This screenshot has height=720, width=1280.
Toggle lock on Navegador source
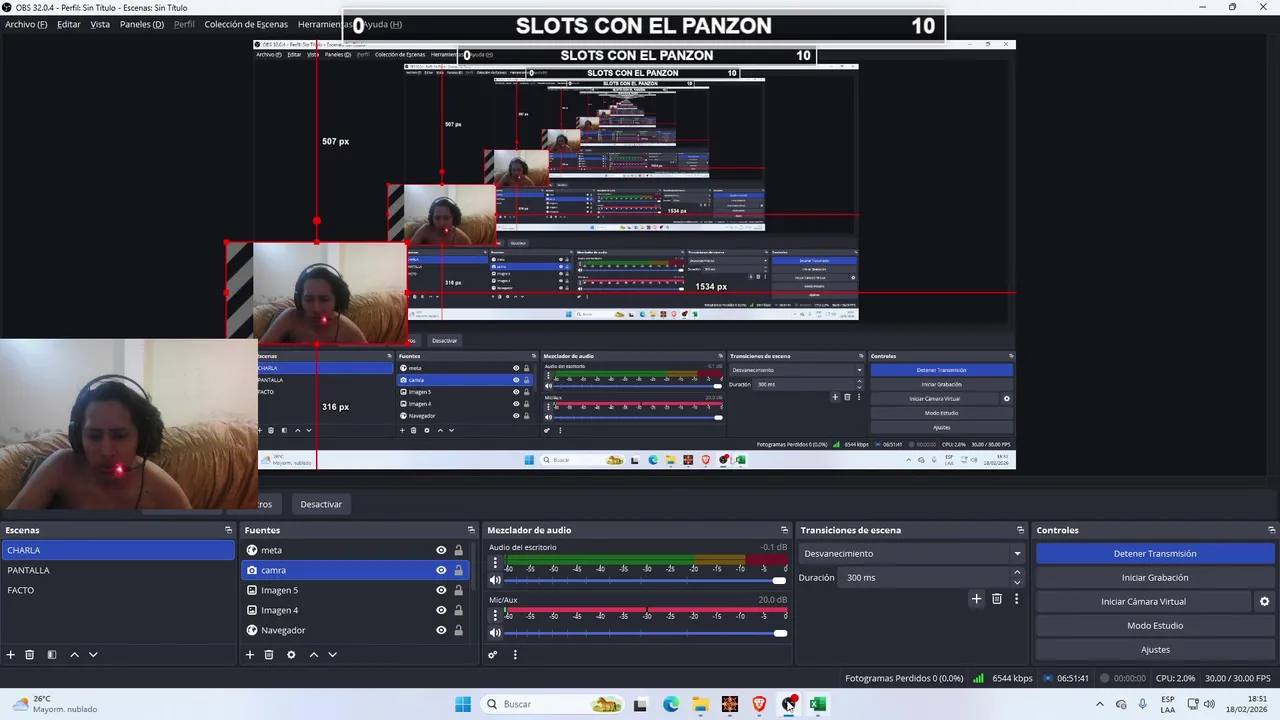[x=459, y=630]
